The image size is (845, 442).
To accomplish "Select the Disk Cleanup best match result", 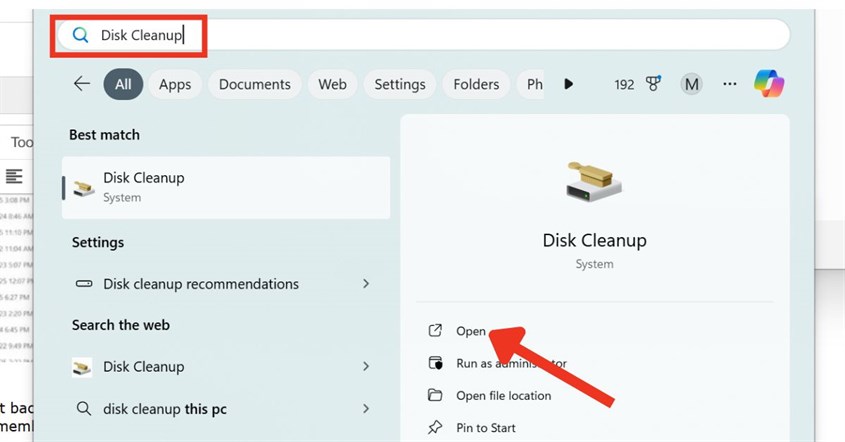I will (226, 188).
